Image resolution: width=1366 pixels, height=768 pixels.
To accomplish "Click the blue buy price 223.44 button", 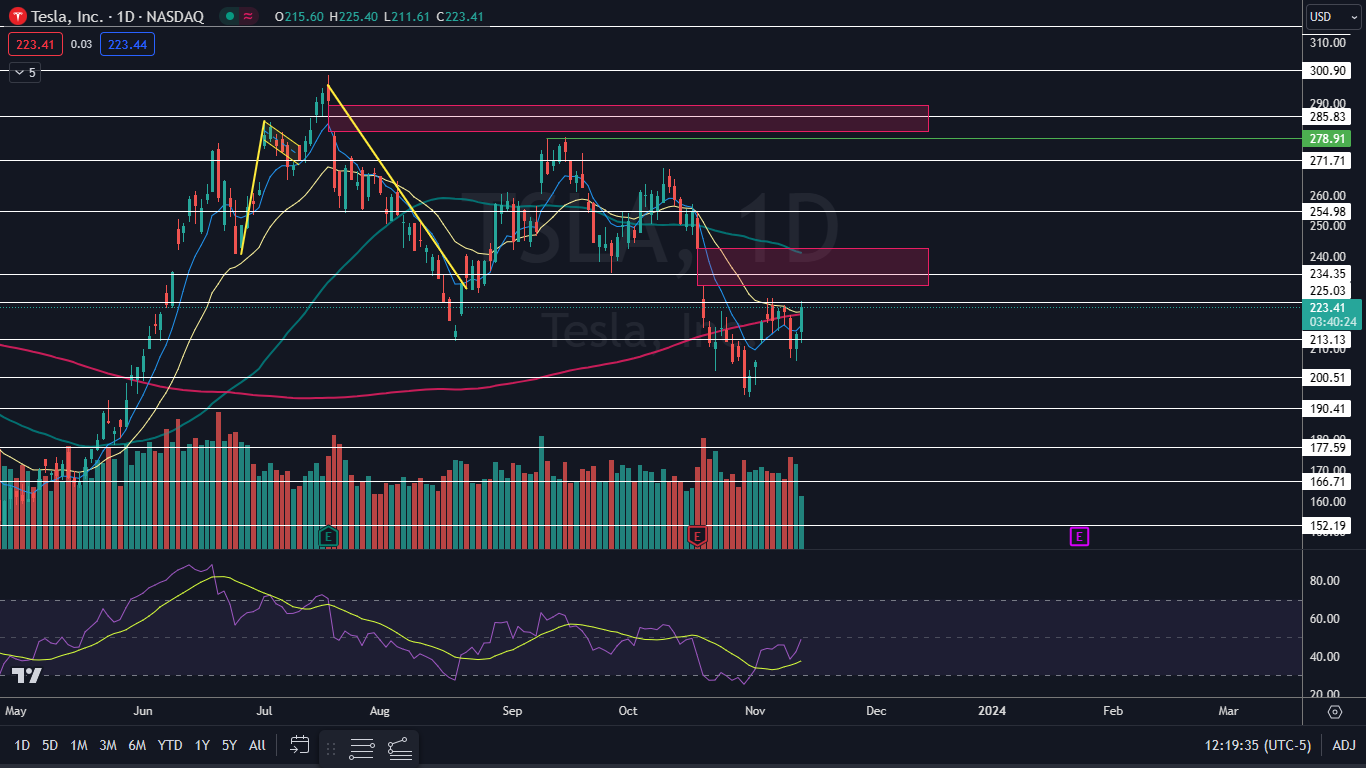I will 127,44.
